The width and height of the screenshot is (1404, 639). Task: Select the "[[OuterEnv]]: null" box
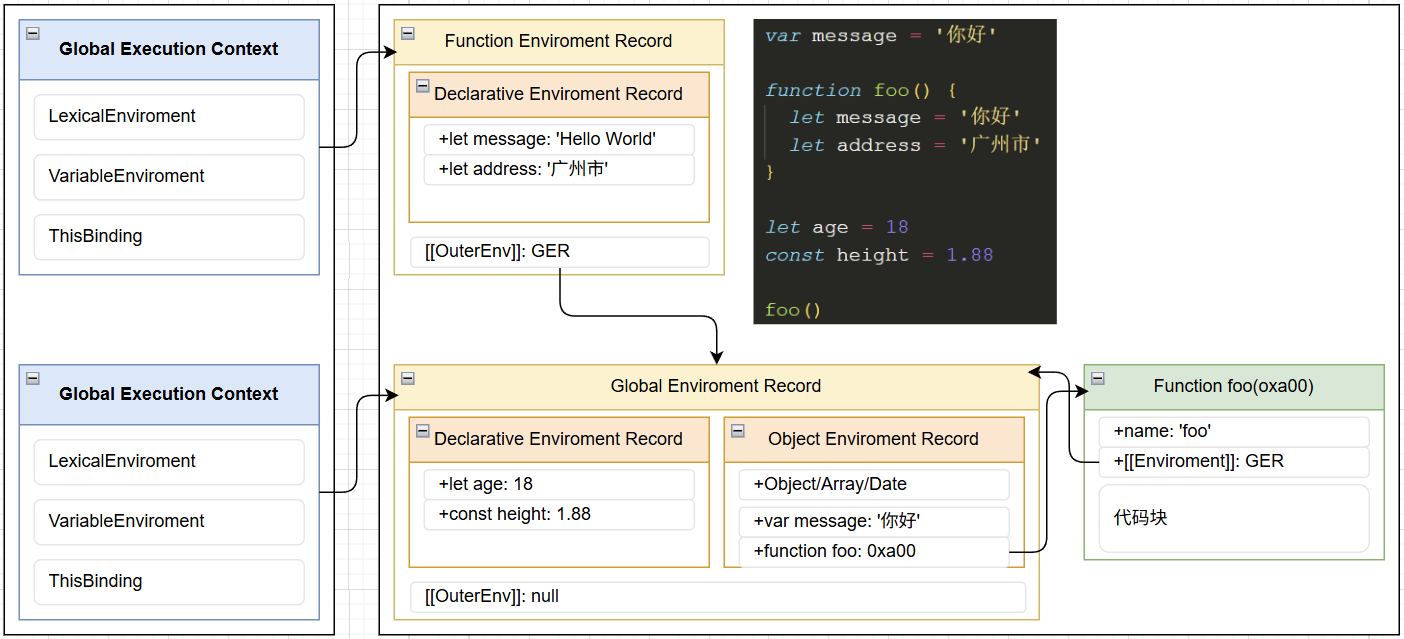(718, 596)
